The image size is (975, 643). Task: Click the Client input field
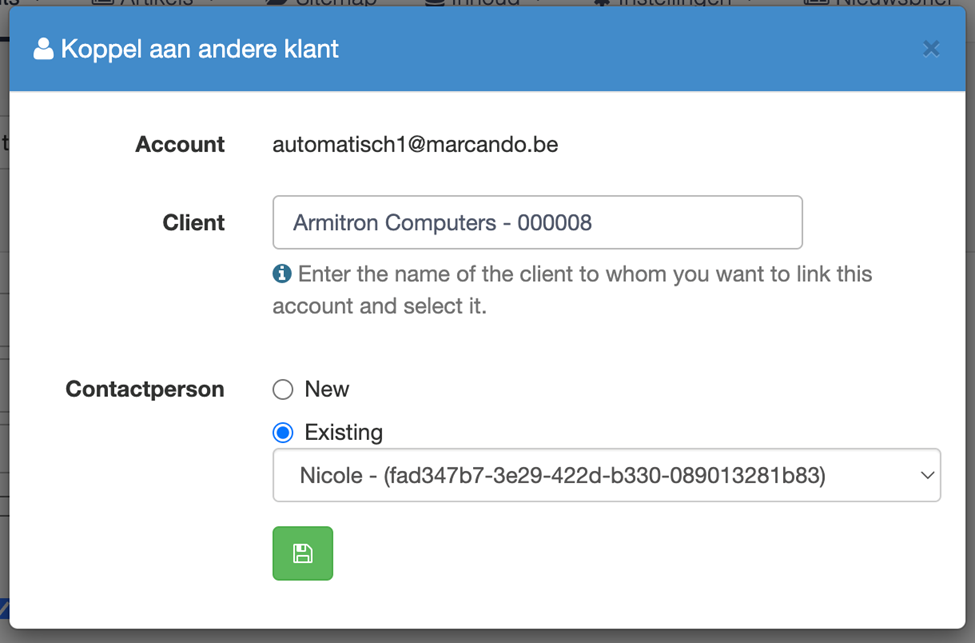(537, 222)
